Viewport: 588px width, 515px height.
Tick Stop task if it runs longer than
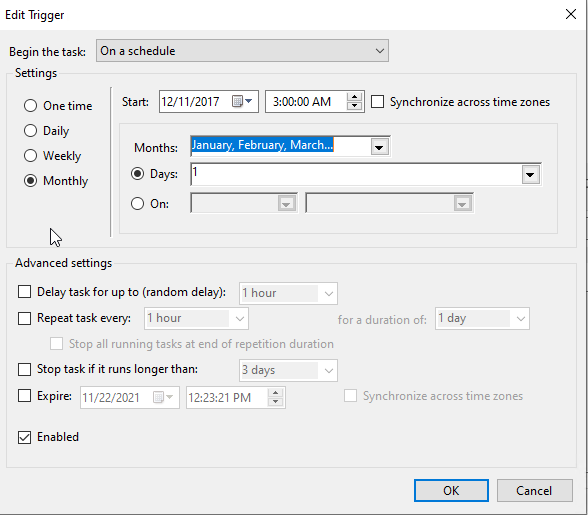pyautogui.click(x=25, y=369)
